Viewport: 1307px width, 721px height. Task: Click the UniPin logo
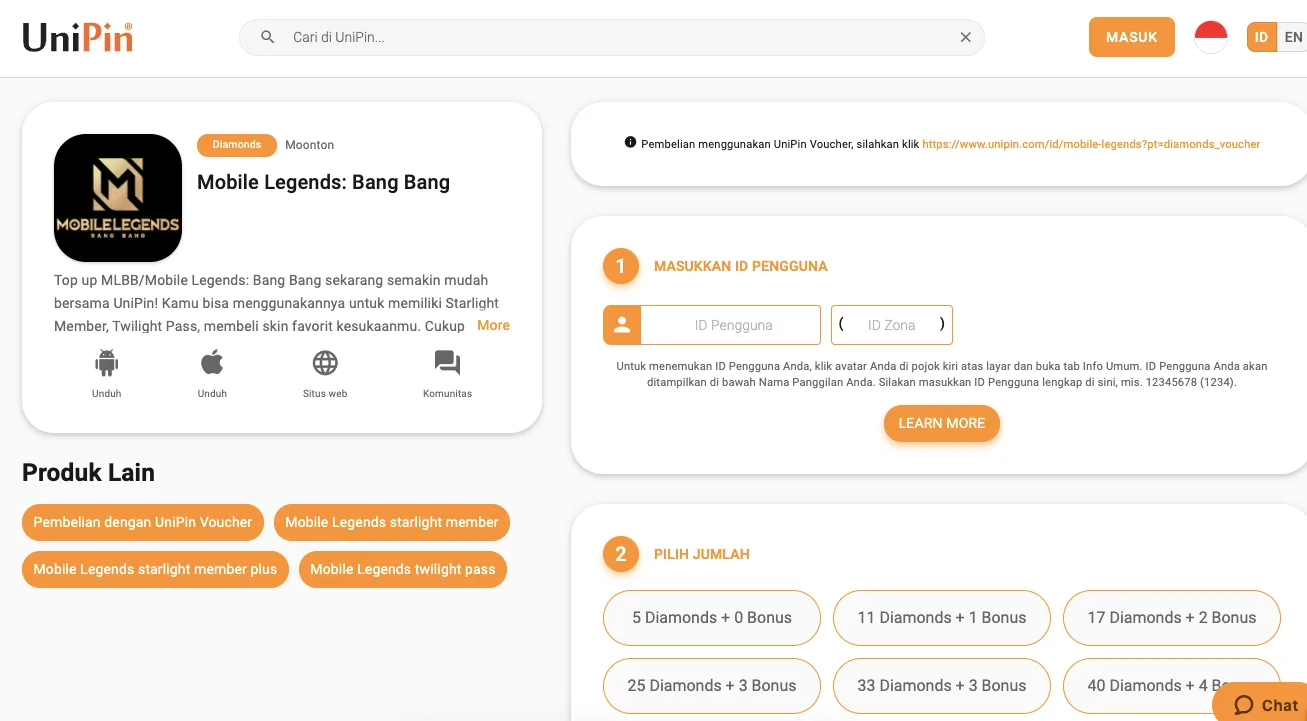(x=78, y=37)
